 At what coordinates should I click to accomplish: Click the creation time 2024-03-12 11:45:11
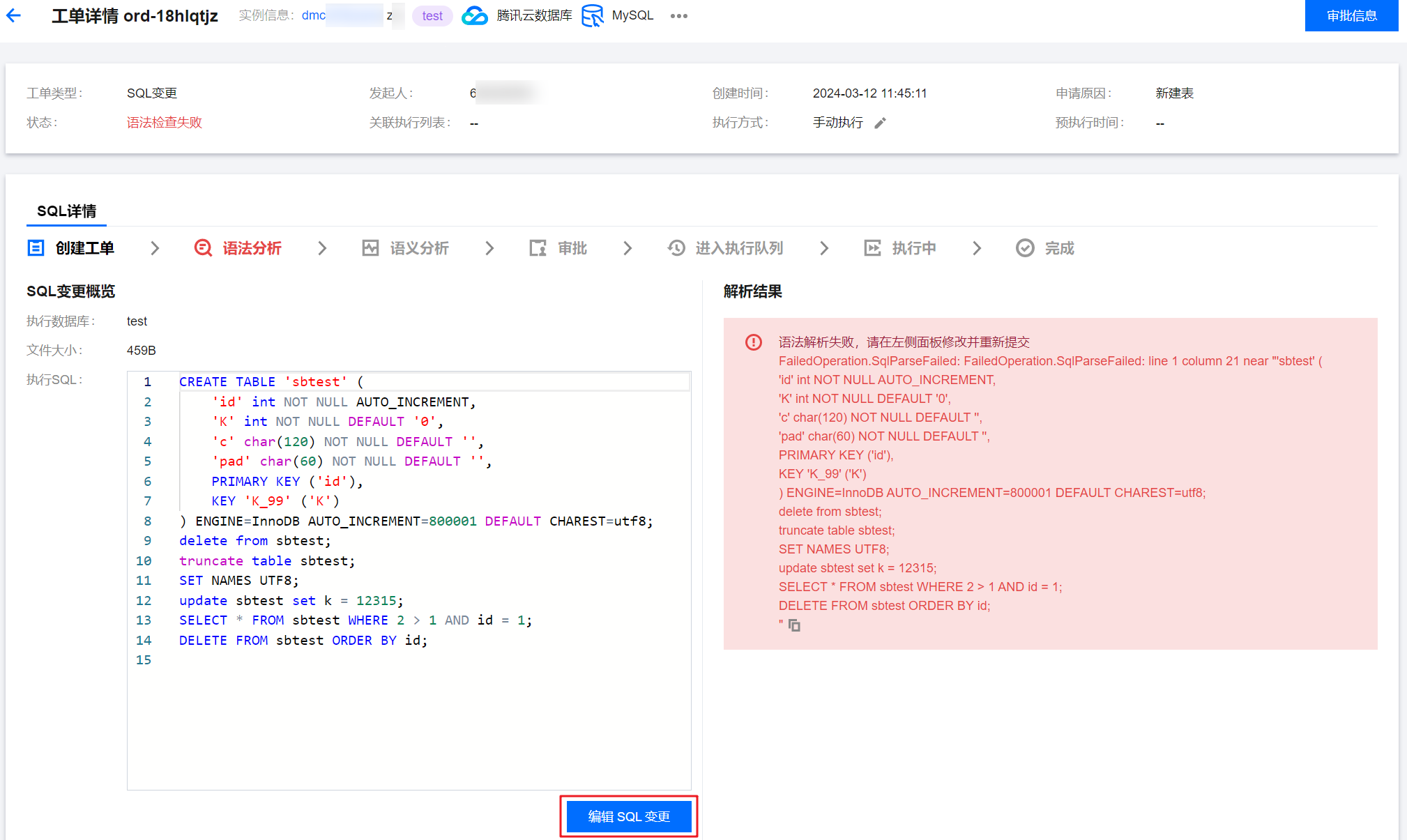pyautogui.click(x=870, y=93)
